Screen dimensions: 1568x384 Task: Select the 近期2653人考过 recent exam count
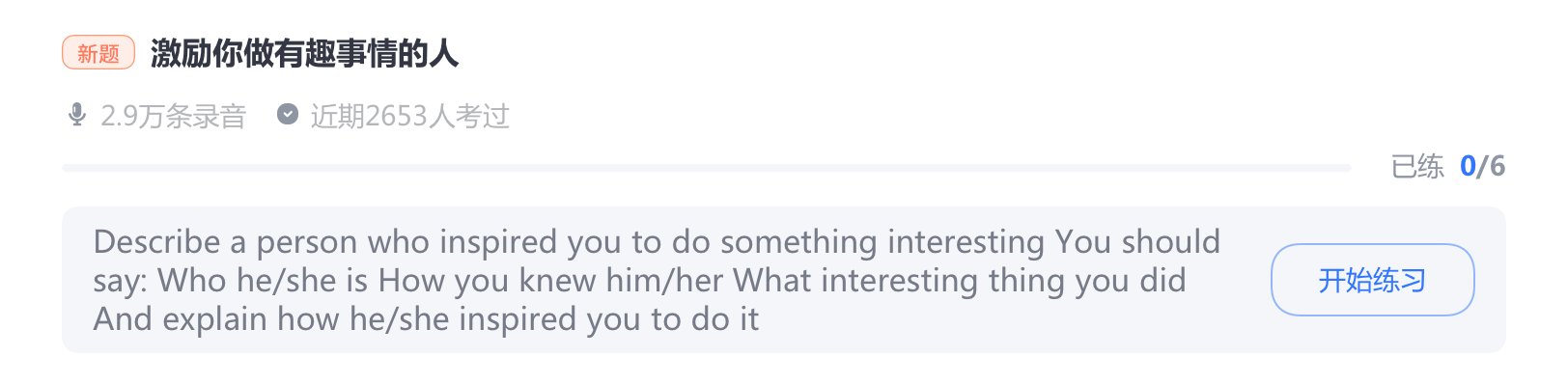coord(409,116)
